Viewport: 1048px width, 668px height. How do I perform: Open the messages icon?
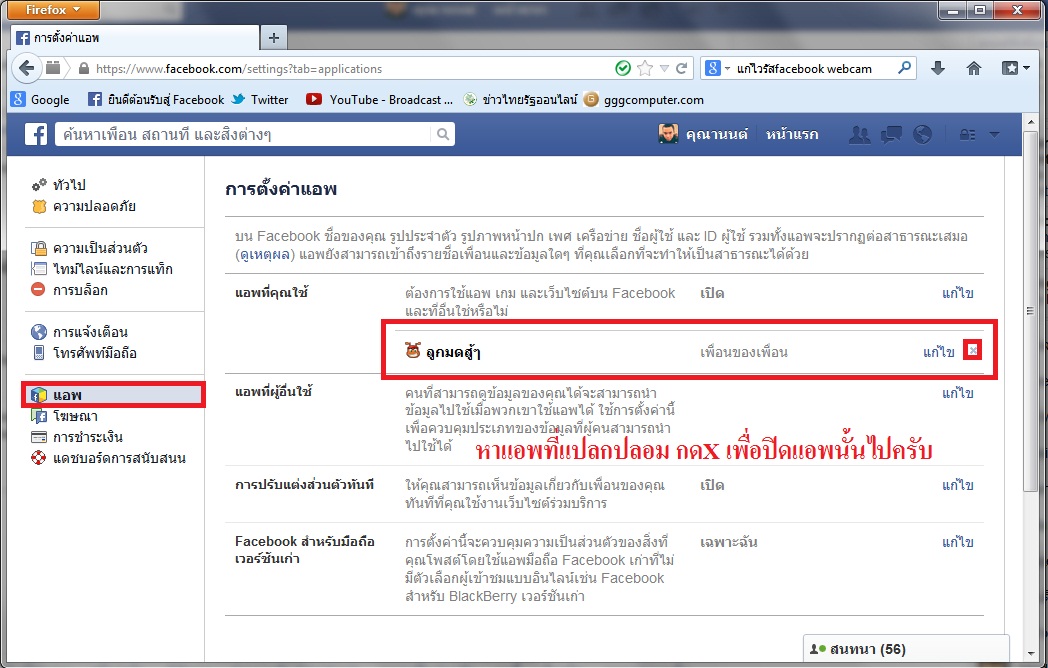(891, 134)
